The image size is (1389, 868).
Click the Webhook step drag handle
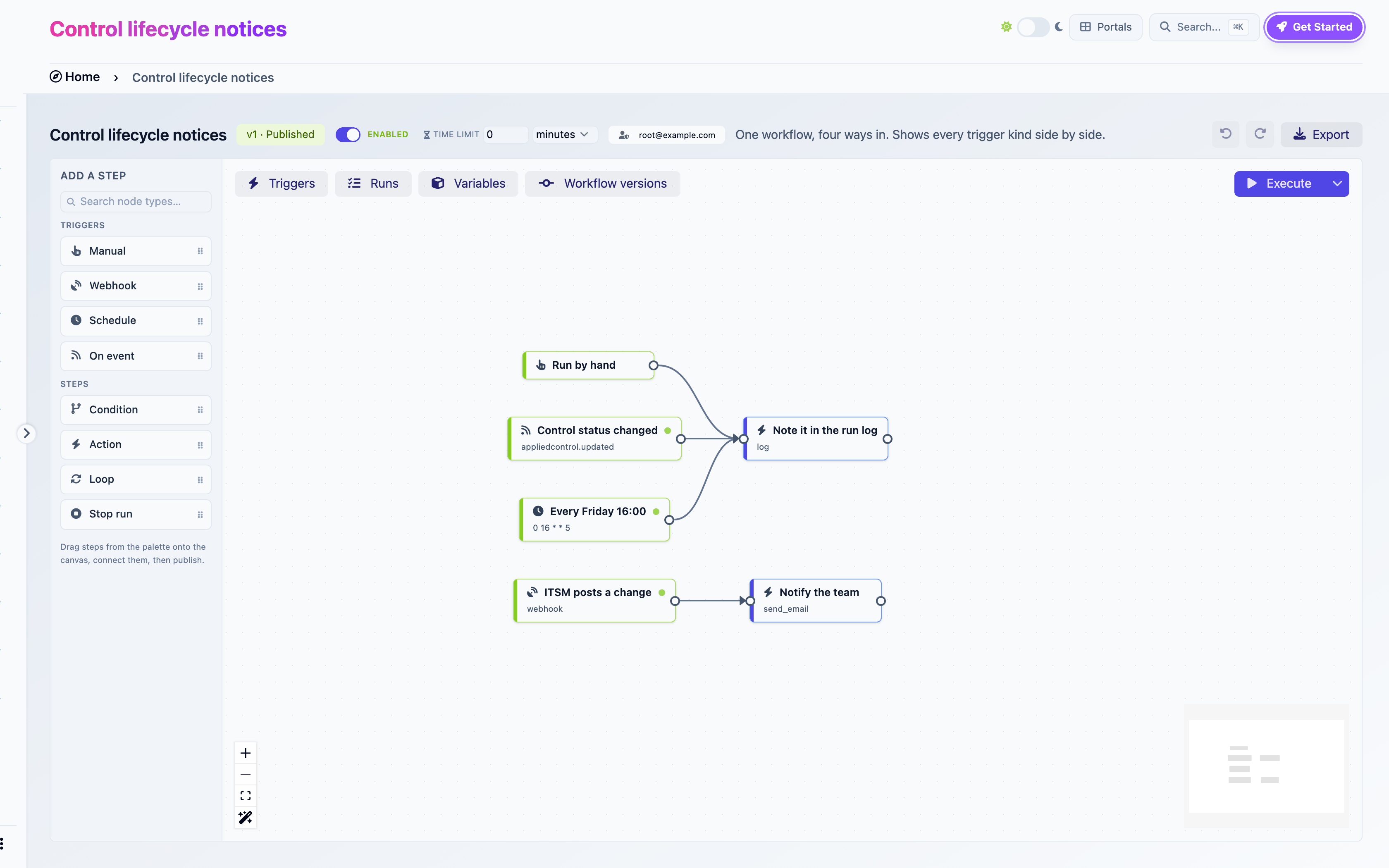200,286
